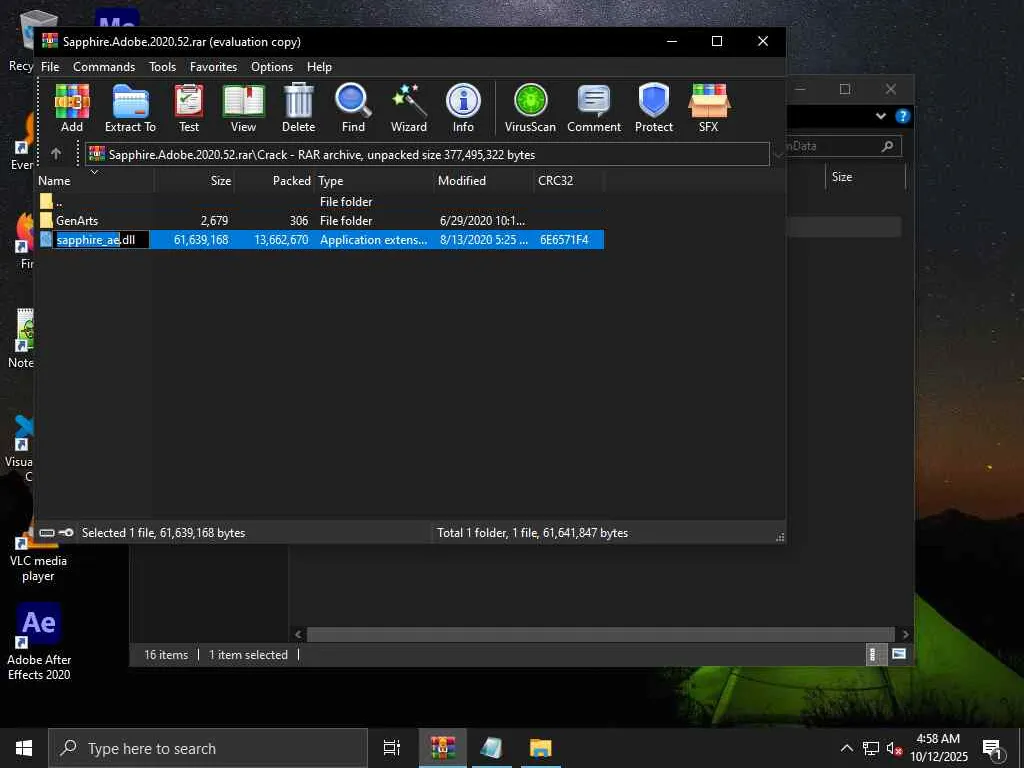Go up one folder level arrow
This screenshot has width=1024, height=768.
pyautogui.click(x=56, y=154)
